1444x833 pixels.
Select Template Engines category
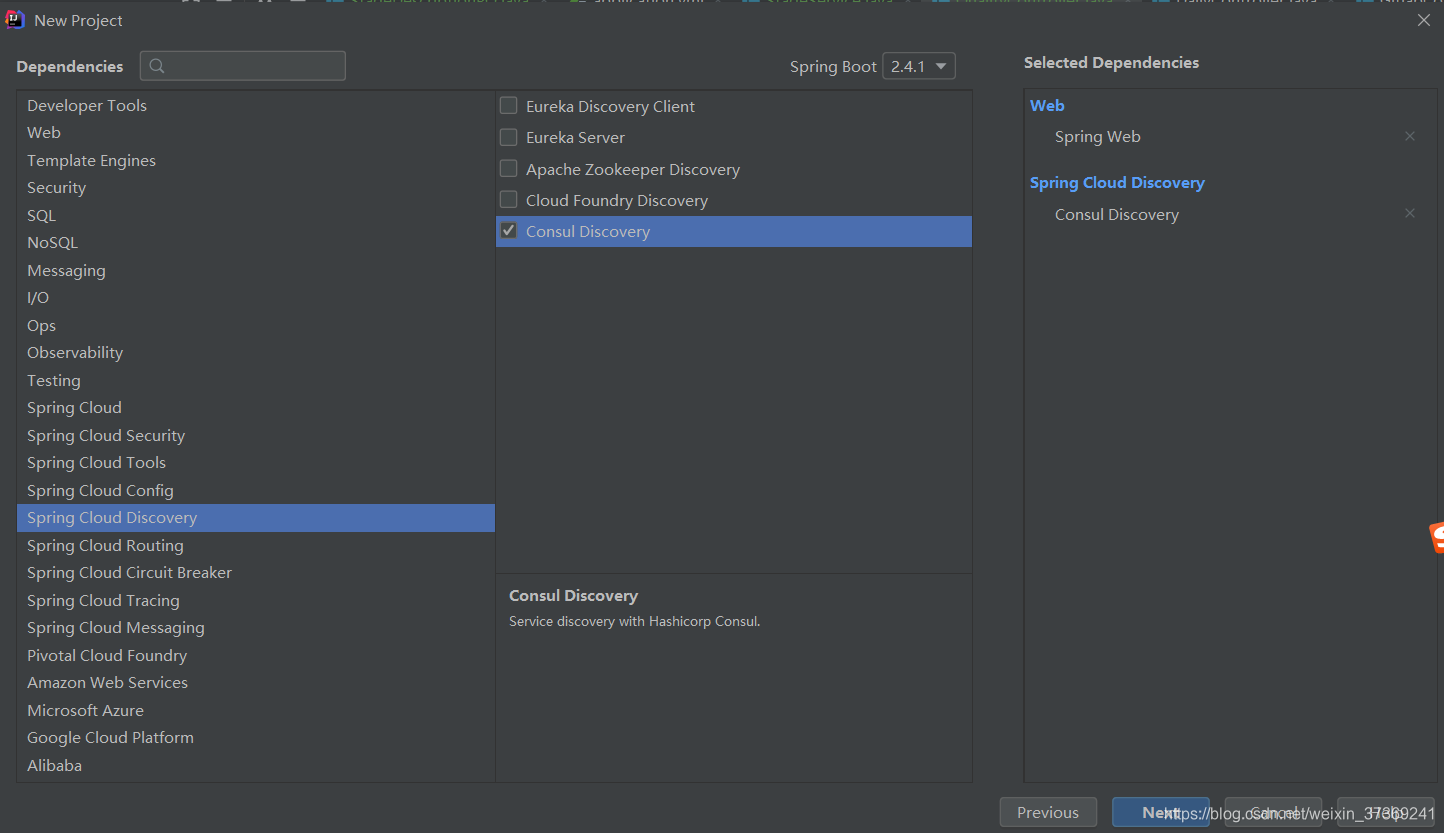[256, 160]
